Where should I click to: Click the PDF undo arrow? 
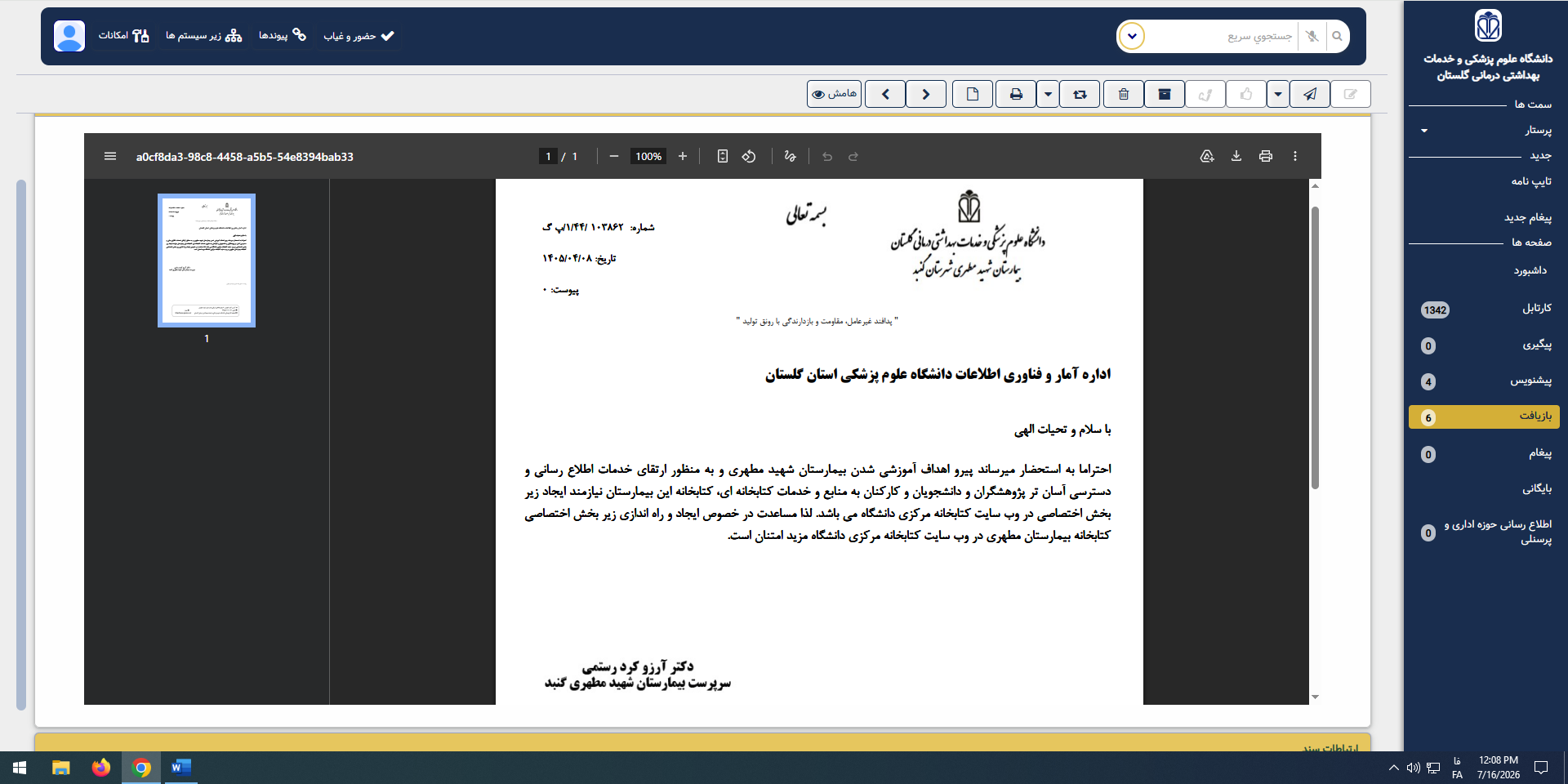(x=827, y=156)
